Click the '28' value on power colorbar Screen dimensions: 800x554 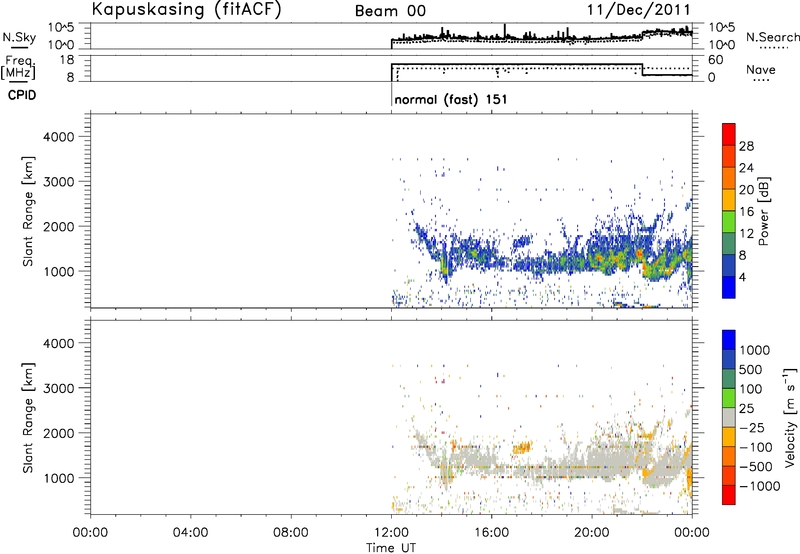(746, 146)
